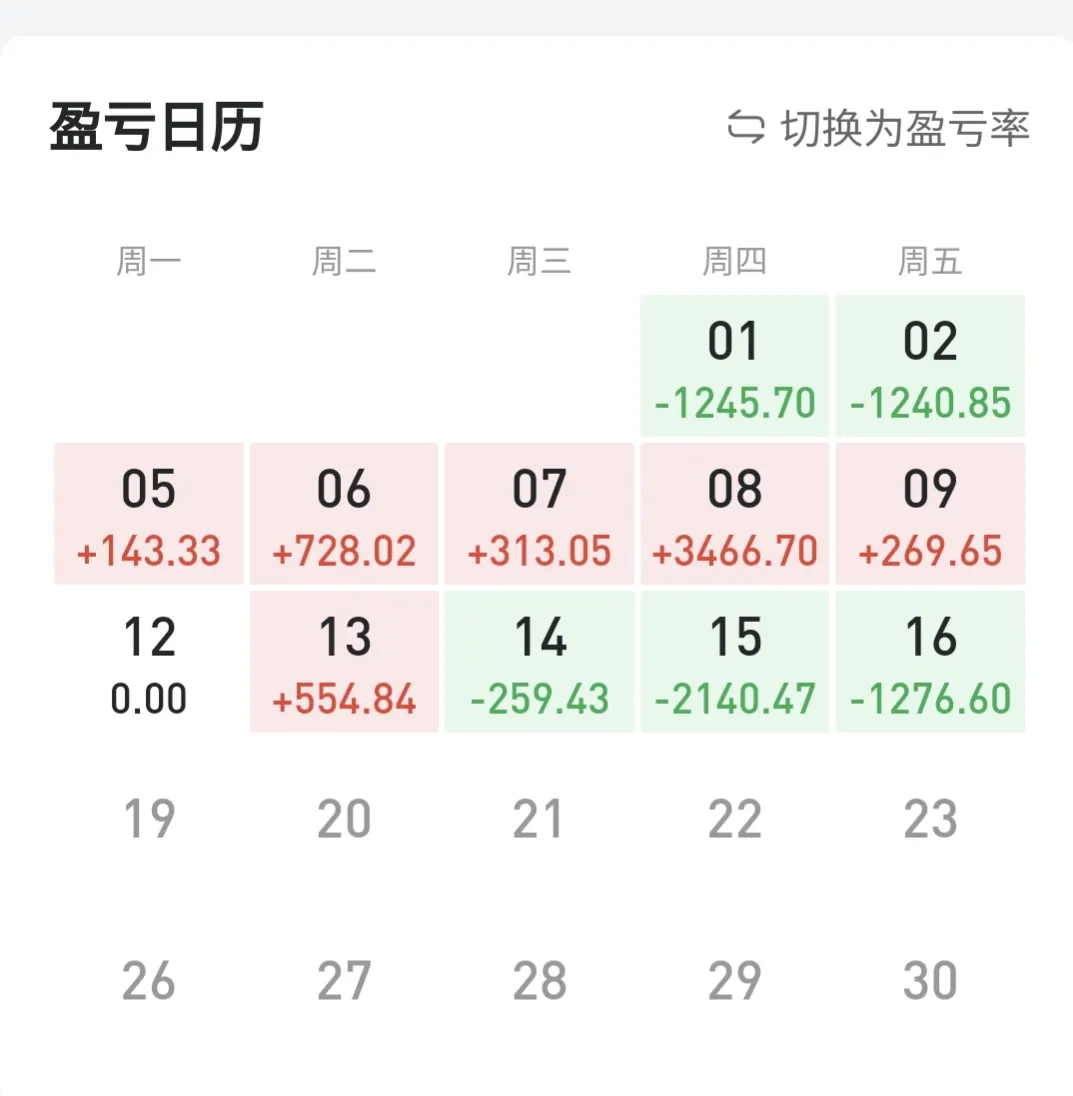Screen dimensions: 1073x1096
Task: Click the swap arrows icon
Action: [746, 128]
